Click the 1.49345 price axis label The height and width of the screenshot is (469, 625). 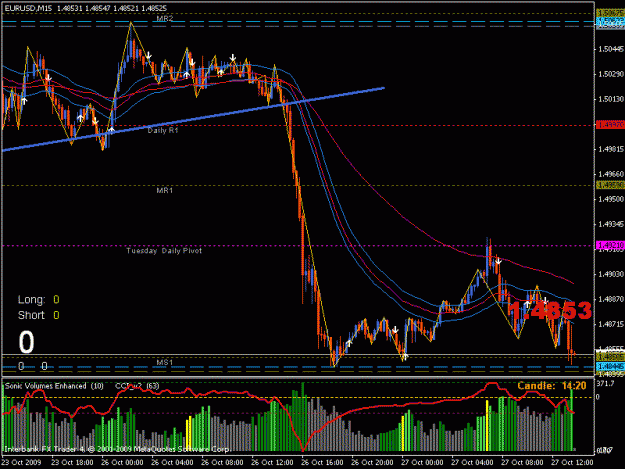click(x=611, y=224)
